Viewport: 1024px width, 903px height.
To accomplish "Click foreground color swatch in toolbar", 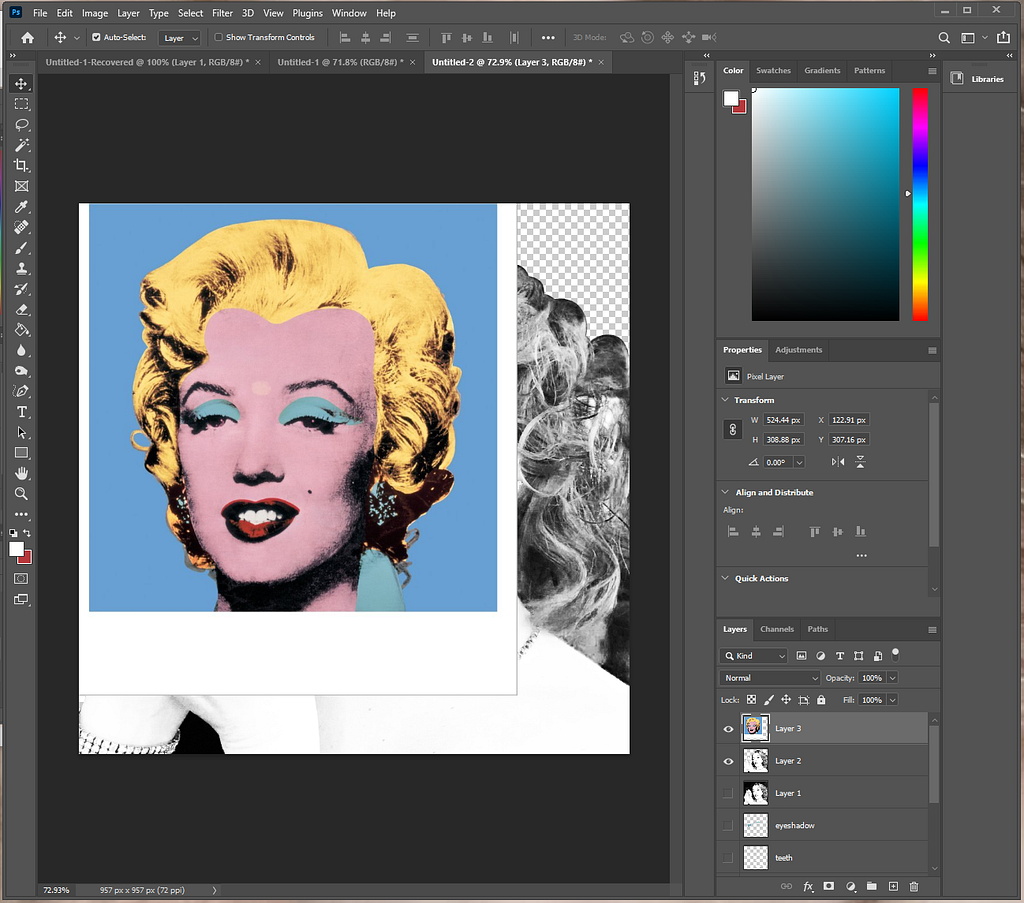I will pos(16,549).
